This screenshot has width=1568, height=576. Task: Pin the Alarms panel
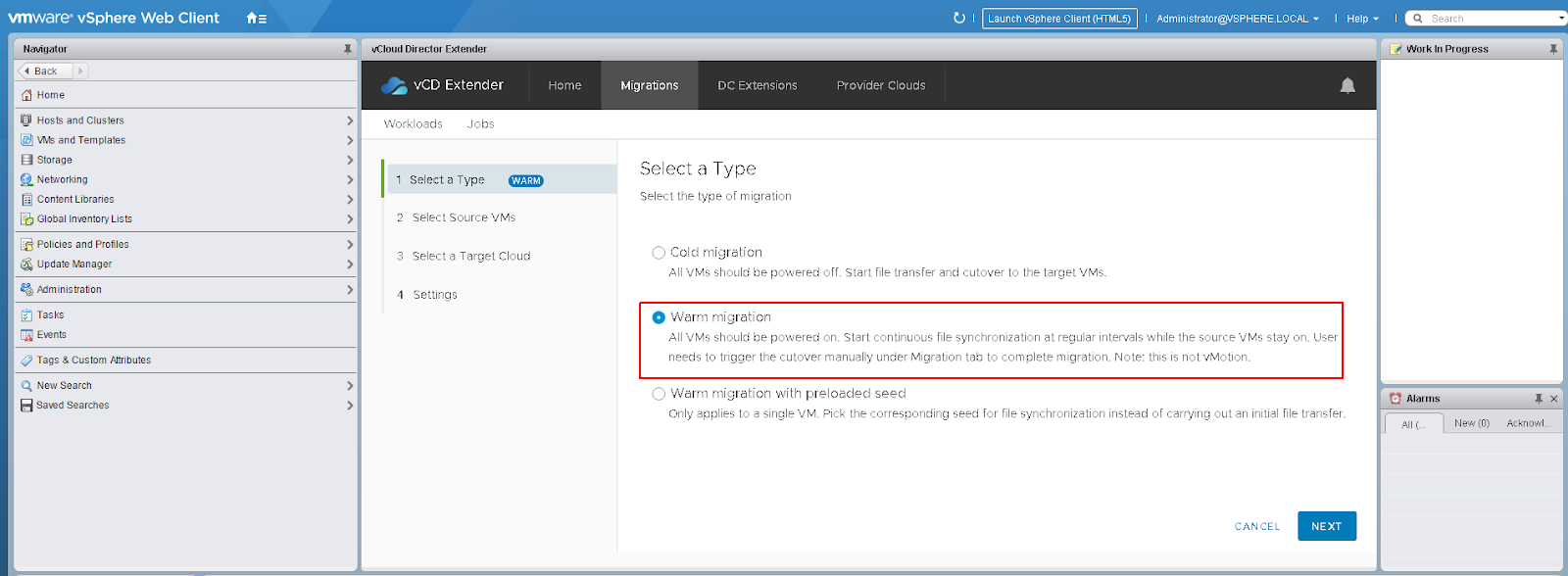pyautogui.click(x=1539, y=399)
